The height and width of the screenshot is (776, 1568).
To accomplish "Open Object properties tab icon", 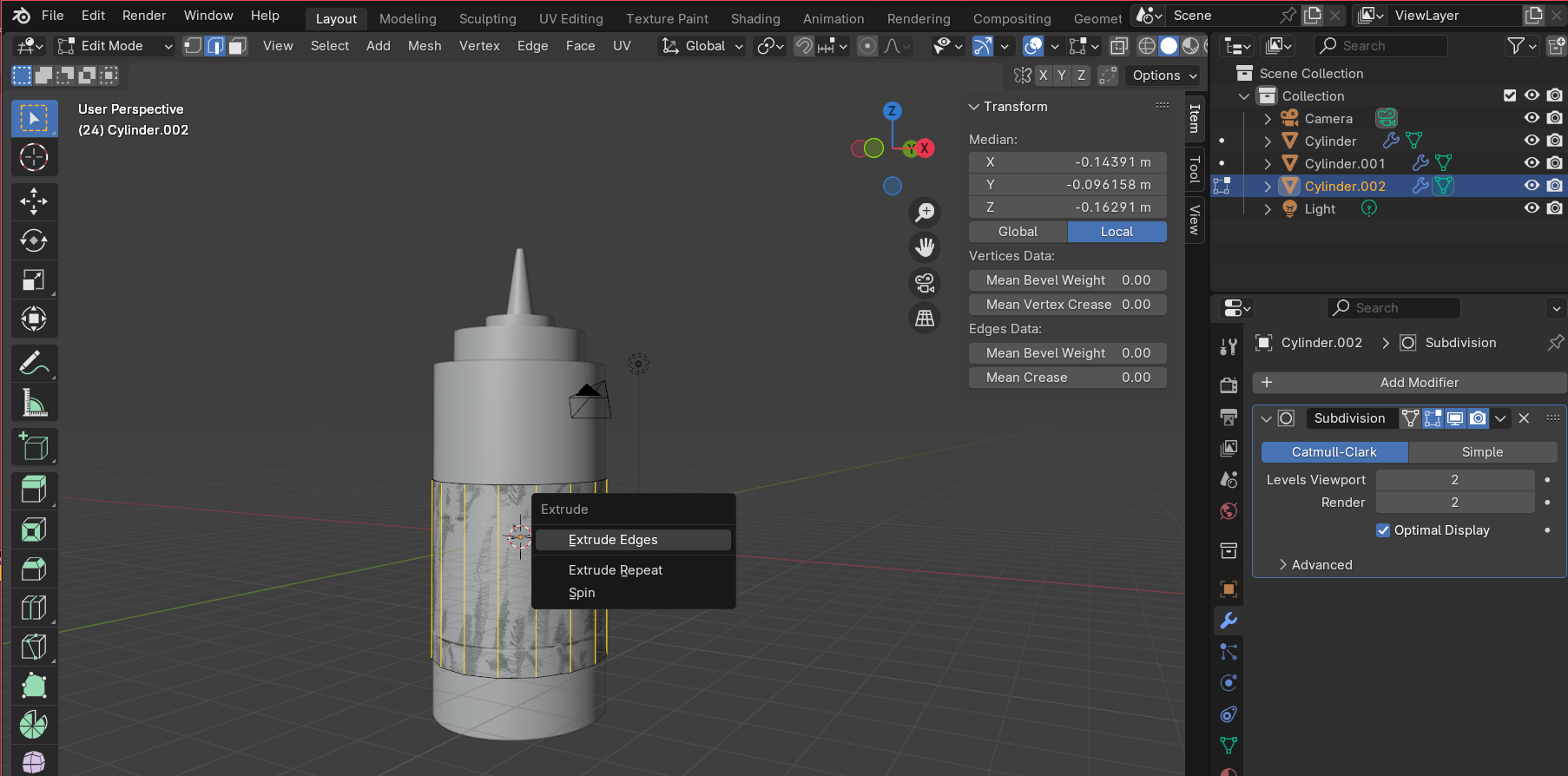I will click(1229, 589).
